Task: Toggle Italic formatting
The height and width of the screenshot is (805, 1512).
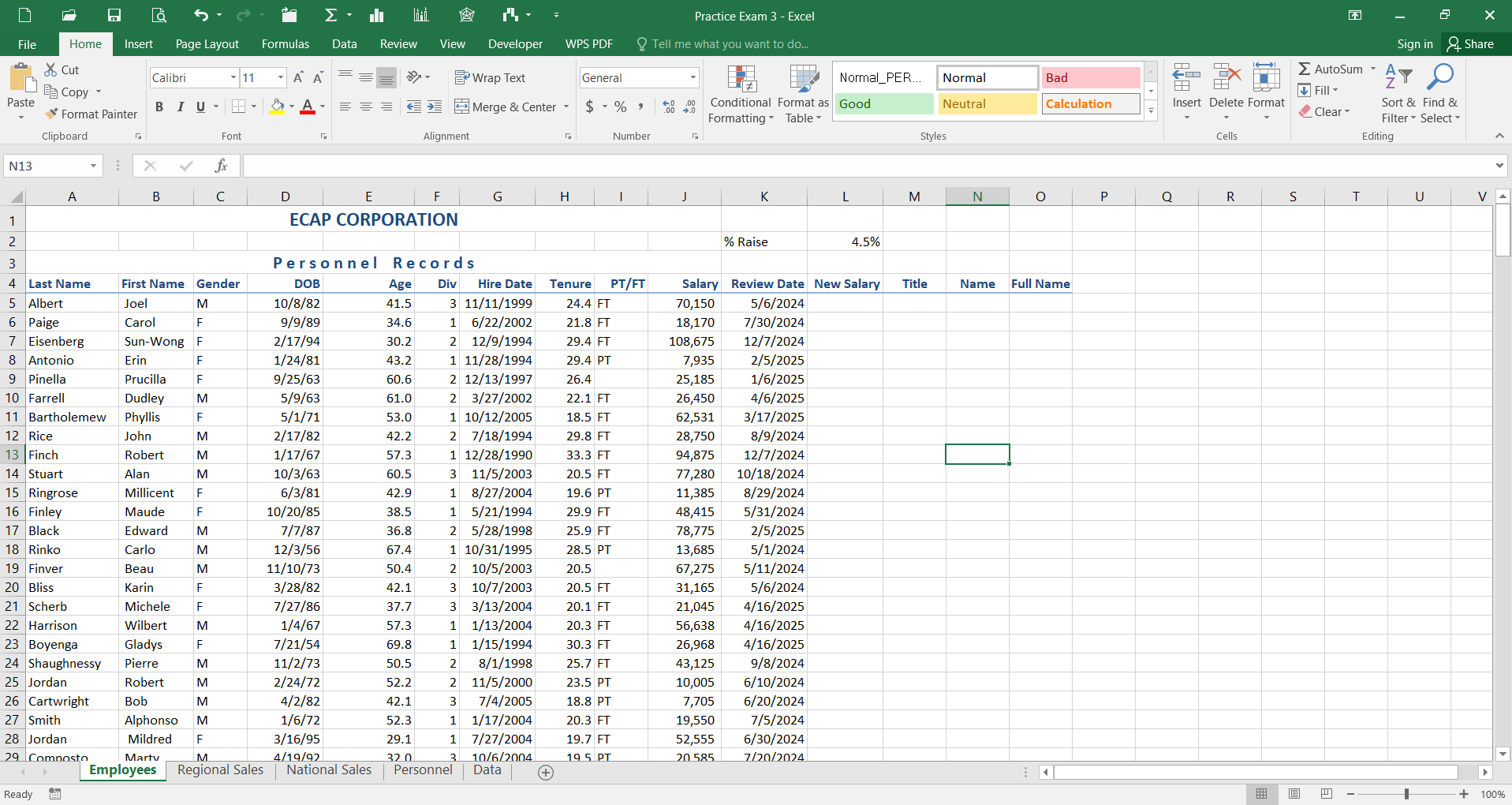Action: pyautogui.click(x=180, y=107)
